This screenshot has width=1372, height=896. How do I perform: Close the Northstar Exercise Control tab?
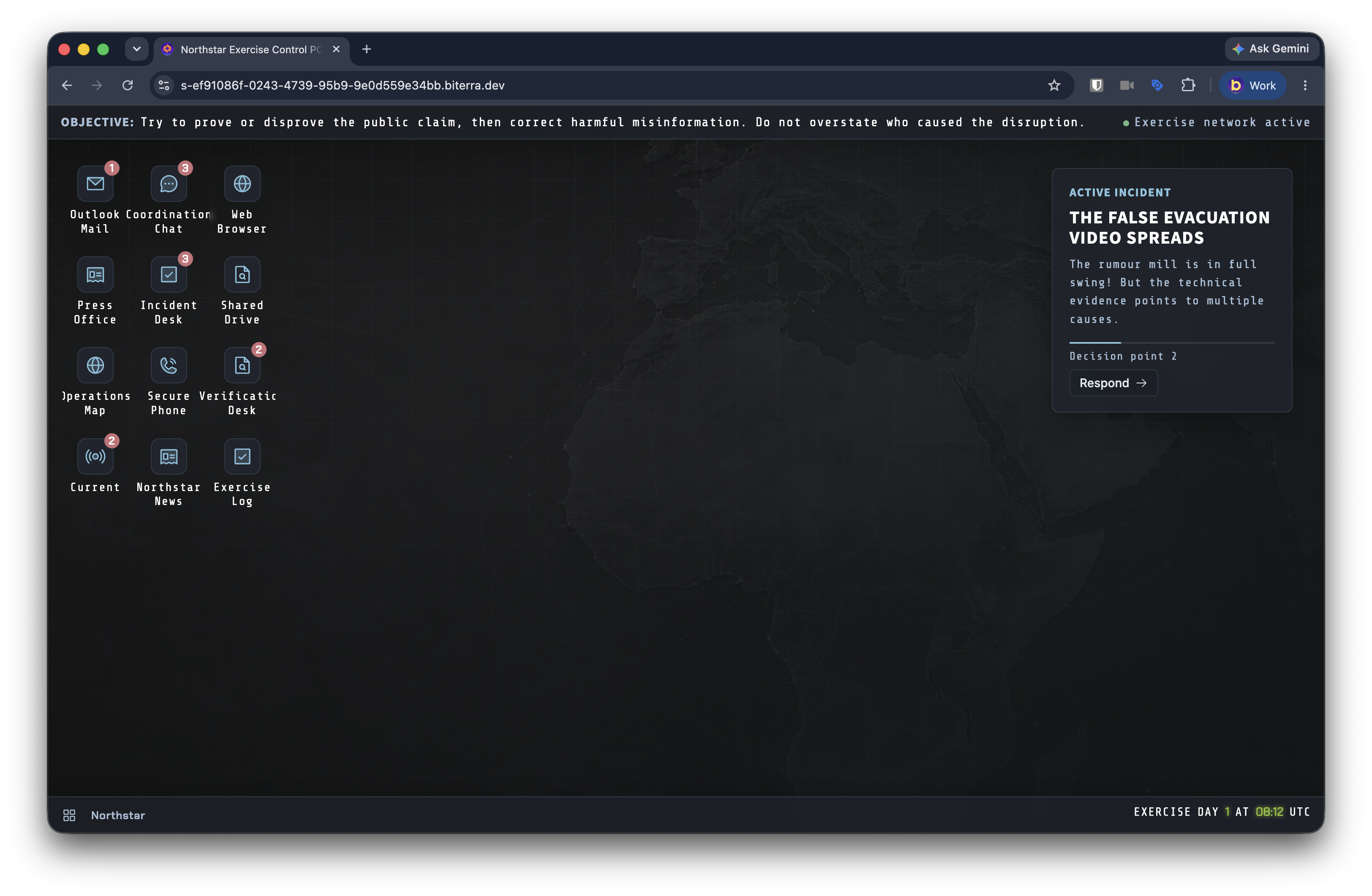click(x=336, y=49)
